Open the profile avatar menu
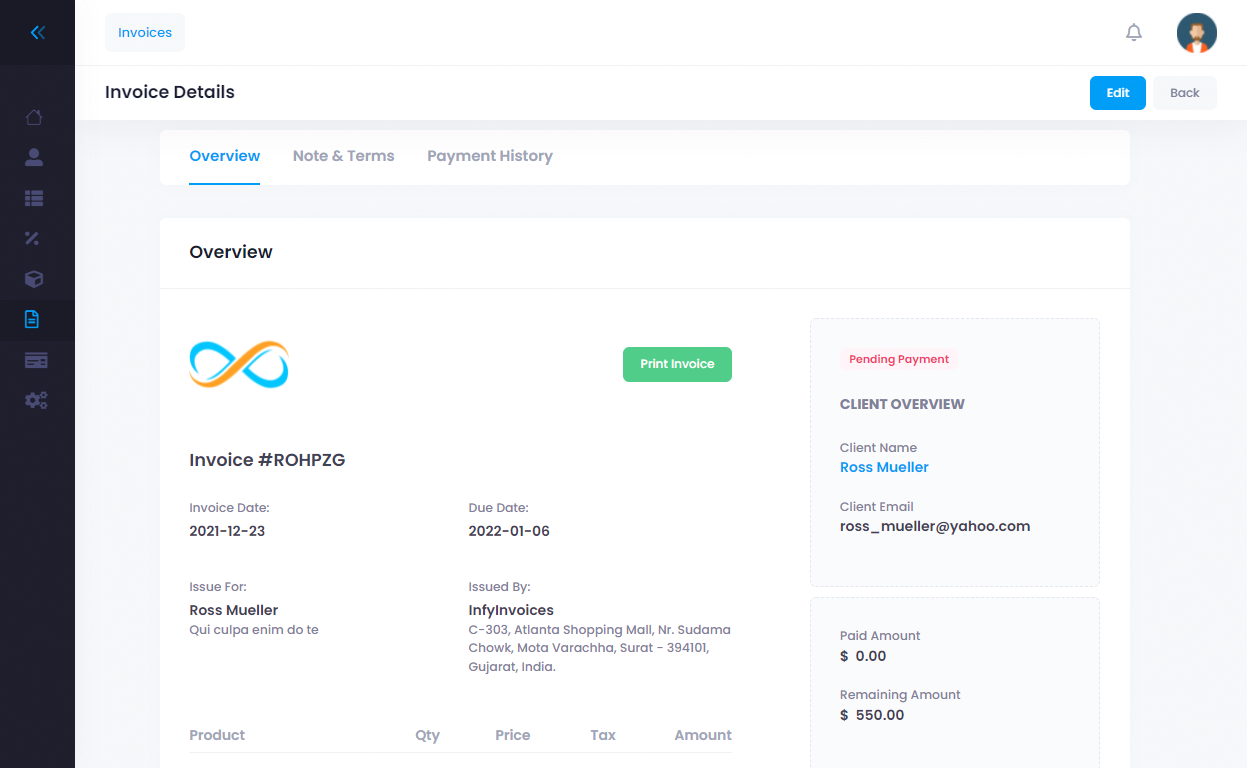Viewport: 1247px width, 768px height. point(1196,32)
